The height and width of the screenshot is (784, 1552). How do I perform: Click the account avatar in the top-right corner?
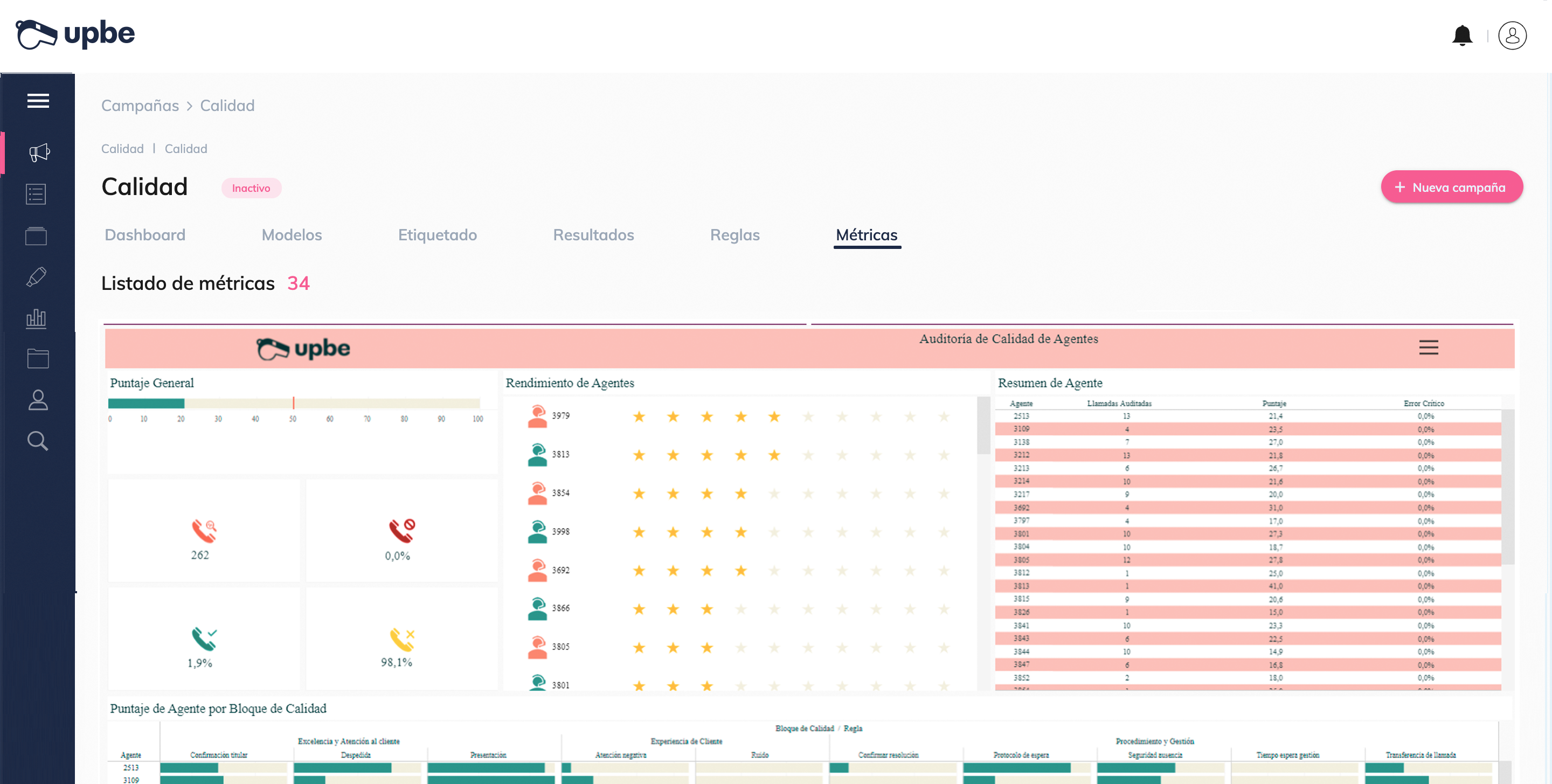1512,36
